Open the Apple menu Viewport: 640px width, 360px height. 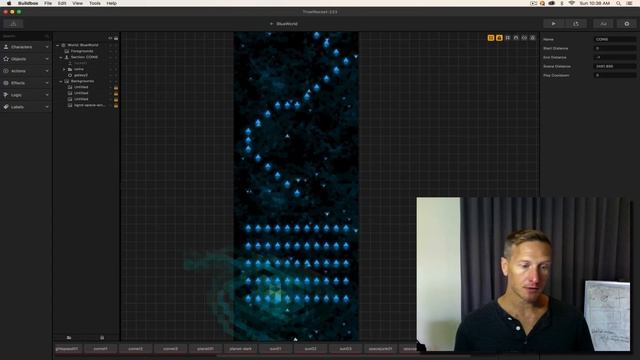9,3
